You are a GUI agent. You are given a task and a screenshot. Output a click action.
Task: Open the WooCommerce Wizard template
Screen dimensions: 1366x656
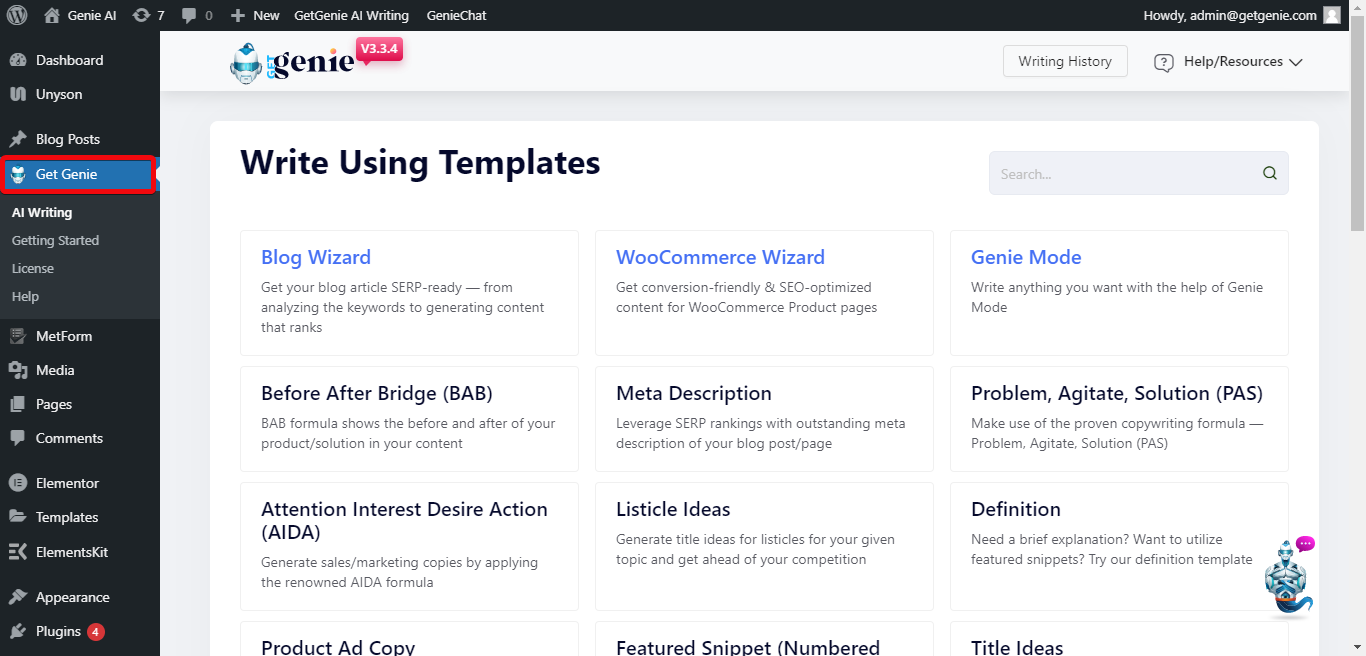click(x=764, y=293)
